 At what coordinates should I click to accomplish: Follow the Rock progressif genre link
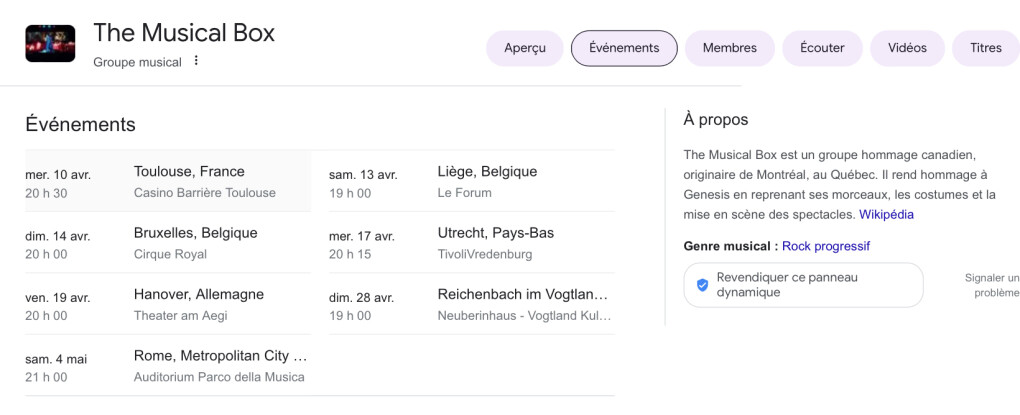click(825, 246)
